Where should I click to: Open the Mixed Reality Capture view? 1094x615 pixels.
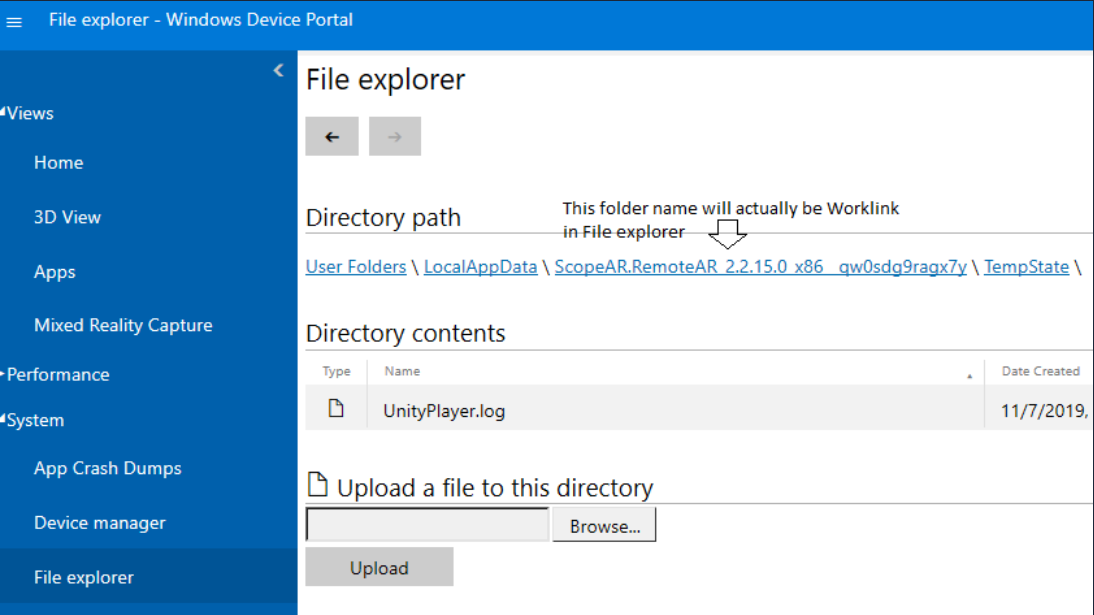pyautogui.click(x=122, y=325)
